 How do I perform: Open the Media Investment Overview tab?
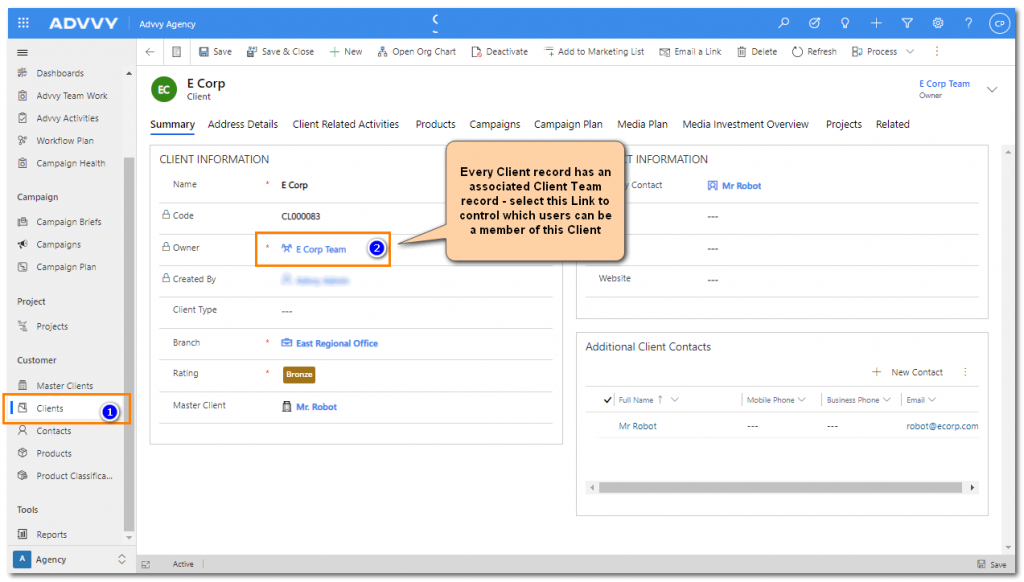point(745,125)
